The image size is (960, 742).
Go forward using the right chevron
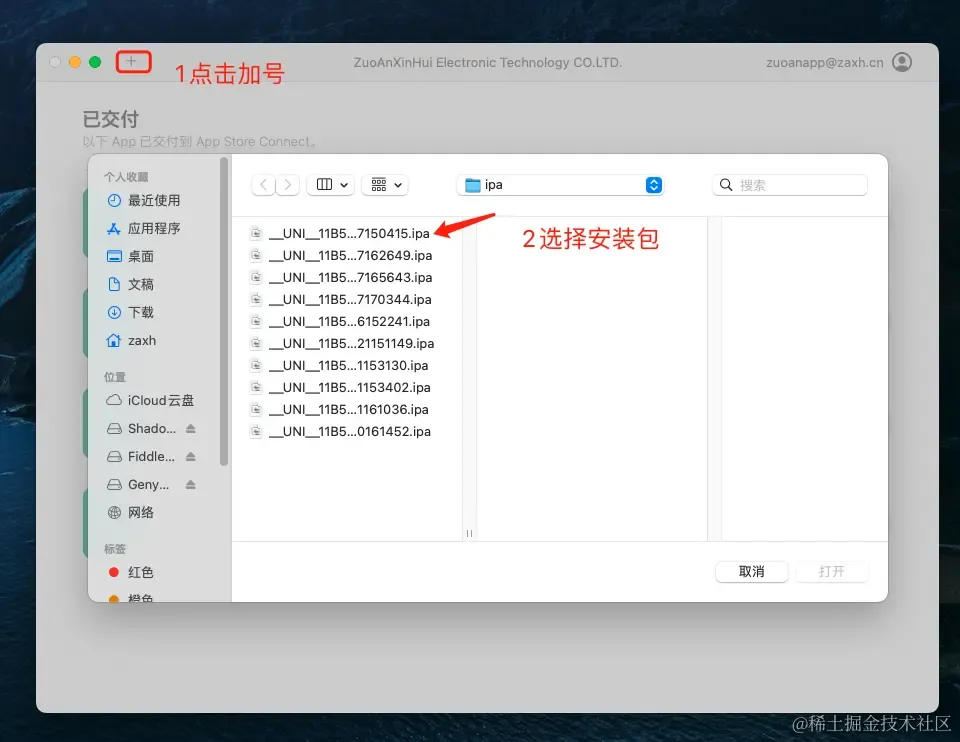click(x=288, y=185)
